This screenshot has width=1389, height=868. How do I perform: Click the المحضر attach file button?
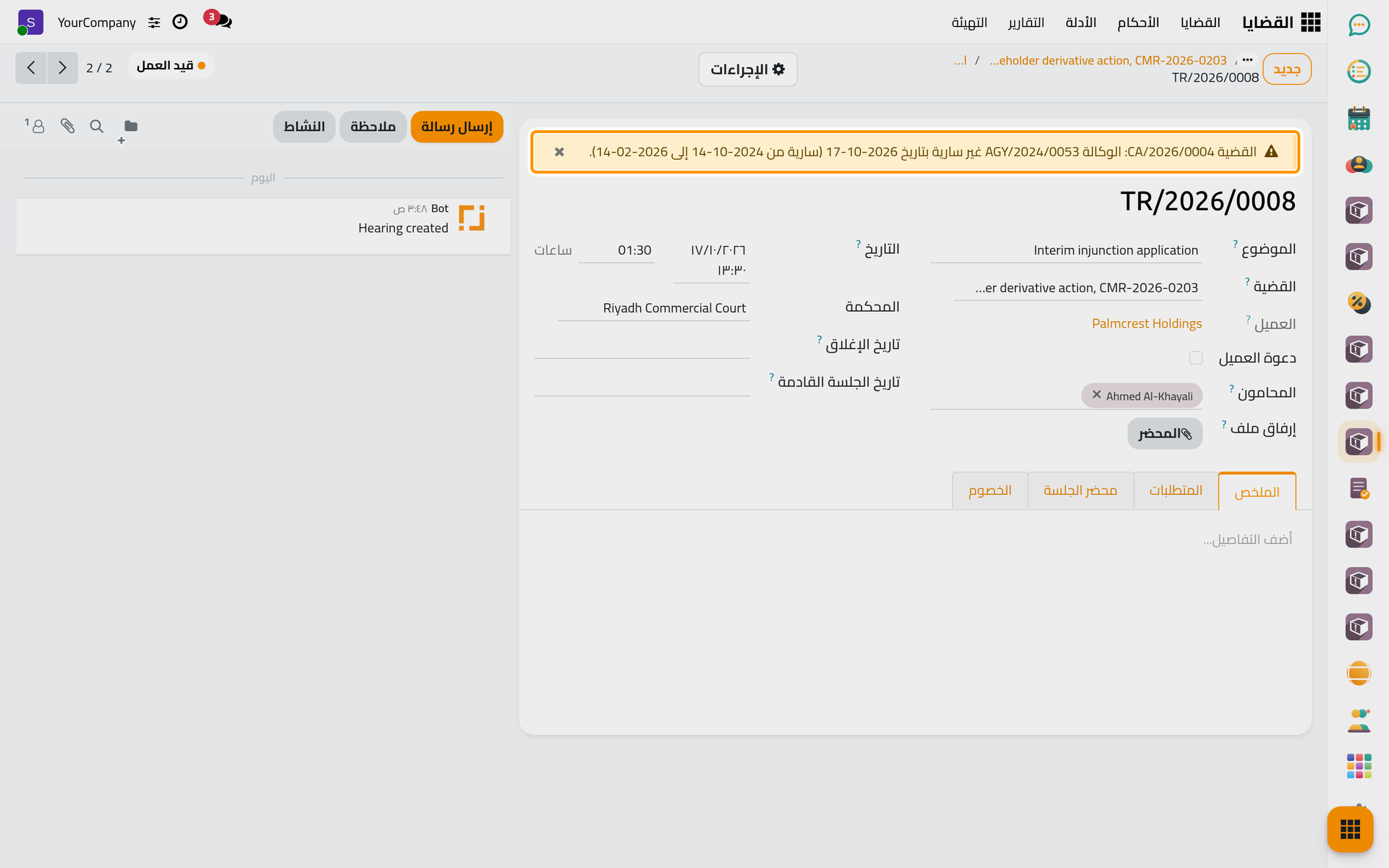click(1165, 433)
